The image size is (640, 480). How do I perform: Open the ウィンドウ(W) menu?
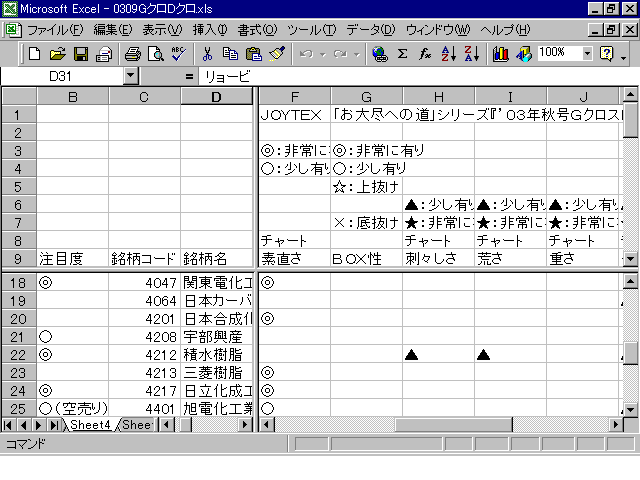(438, 30)
